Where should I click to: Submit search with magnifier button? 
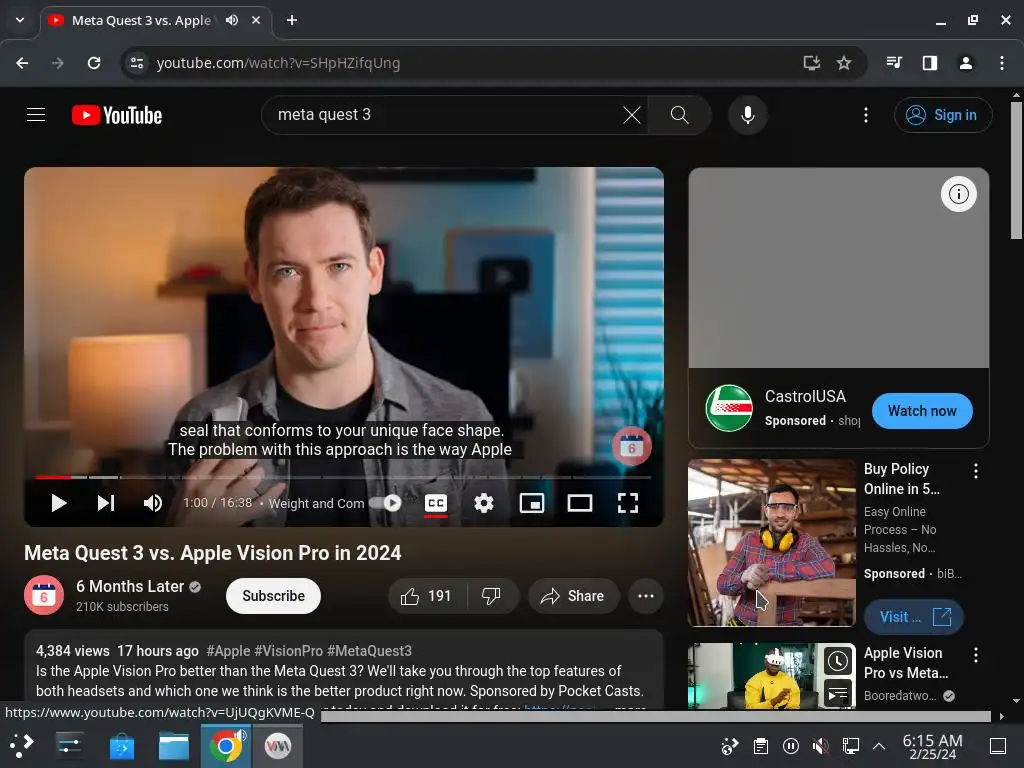click(679, 115)
